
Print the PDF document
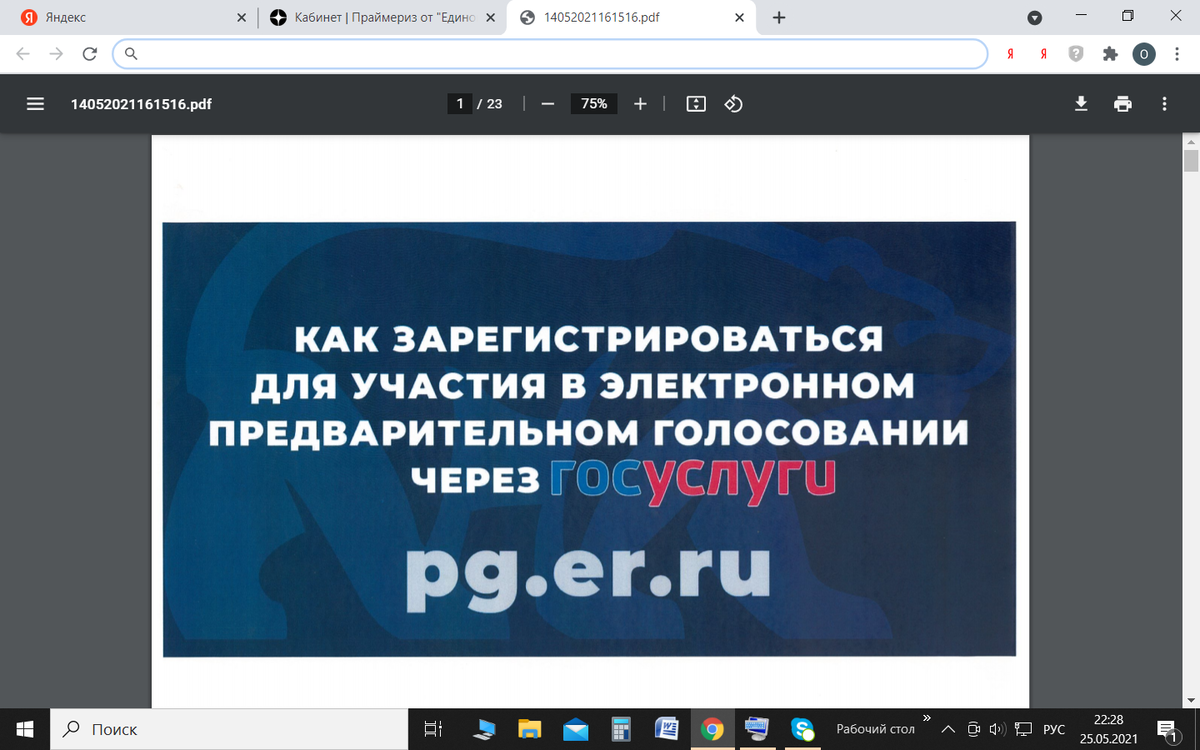1123,103
